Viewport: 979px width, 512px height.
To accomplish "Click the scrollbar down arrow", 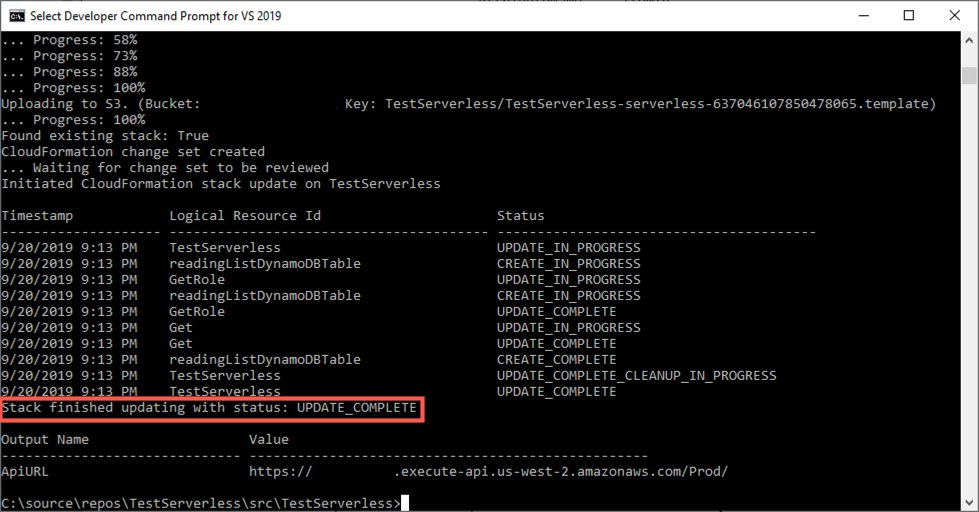I will click(969, 502).
